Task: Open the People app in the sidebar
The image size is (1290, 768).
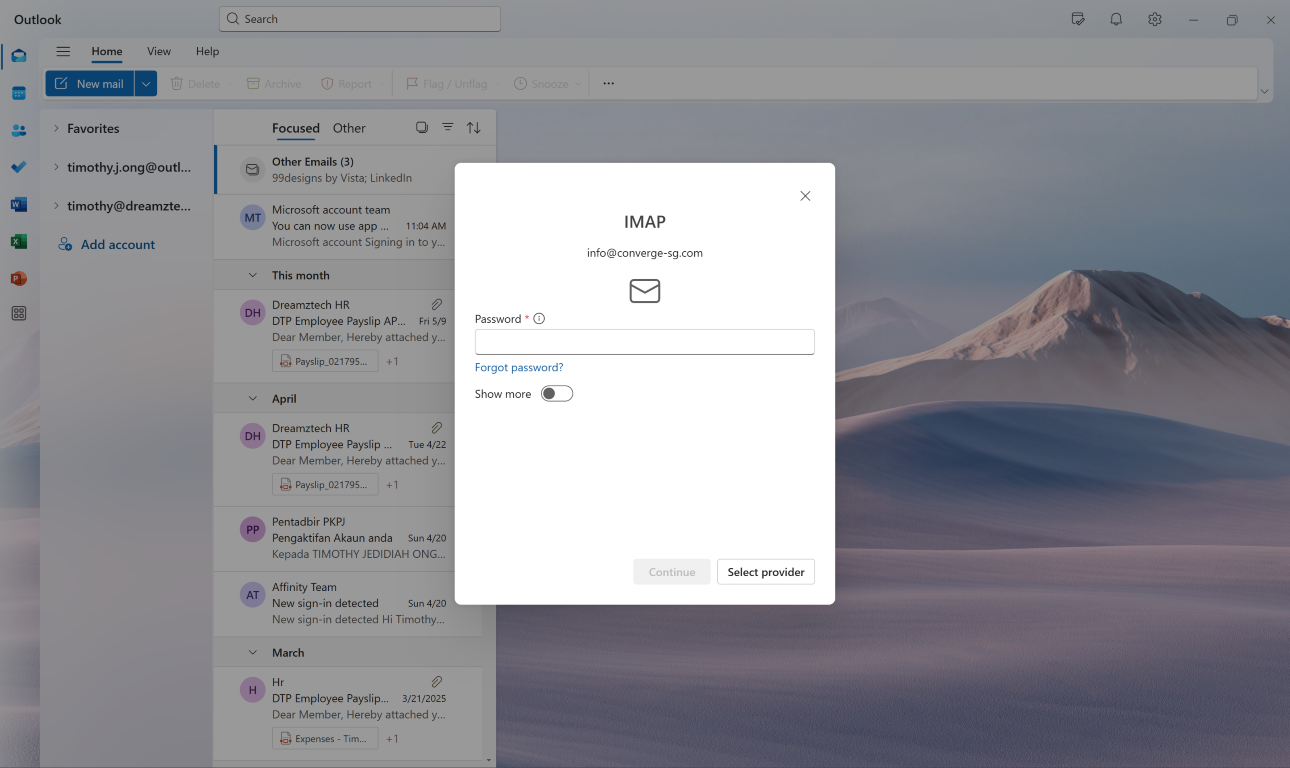Action: [18, 130]
